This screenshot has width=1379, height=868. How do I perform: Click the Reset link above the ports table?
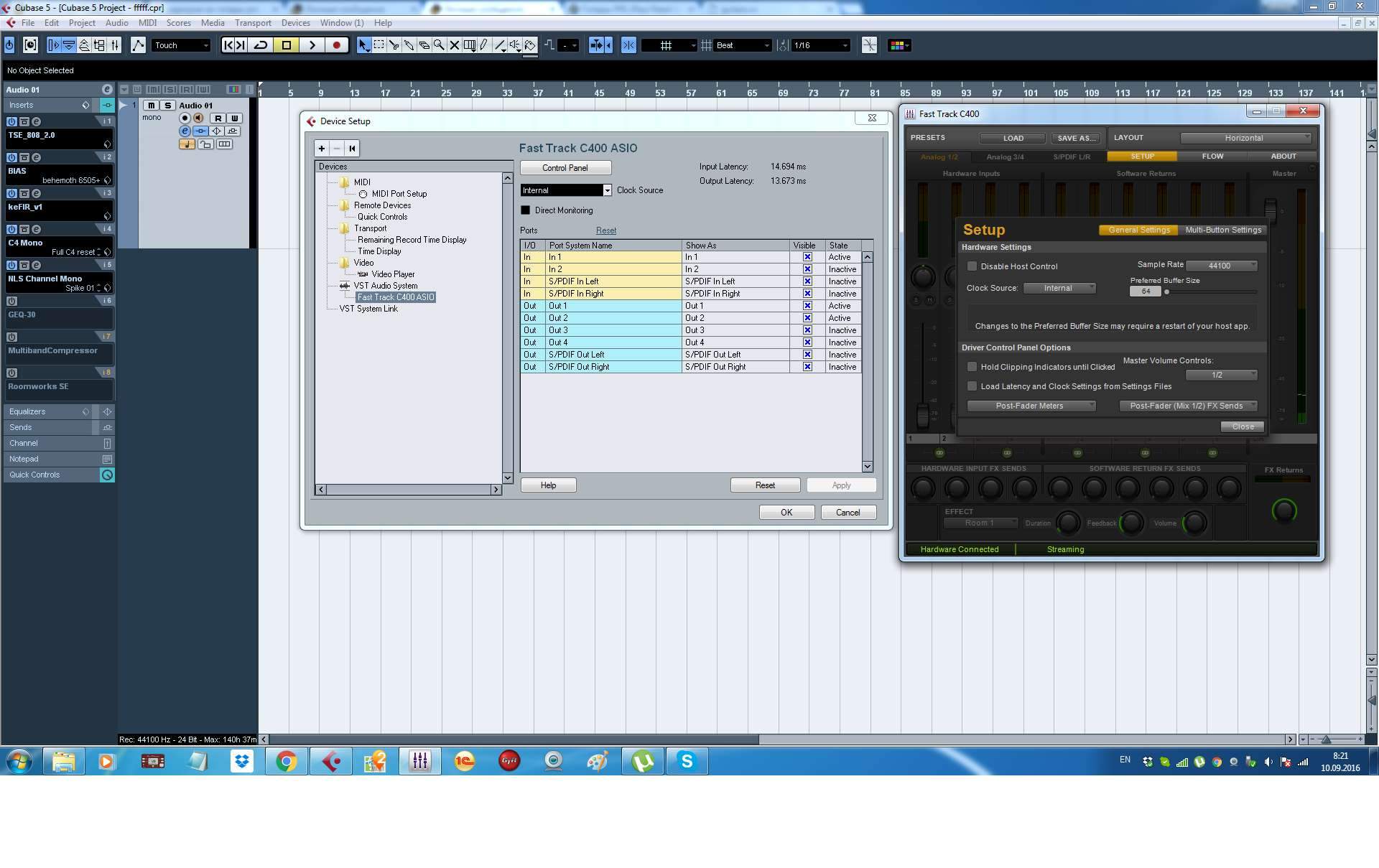605,230
